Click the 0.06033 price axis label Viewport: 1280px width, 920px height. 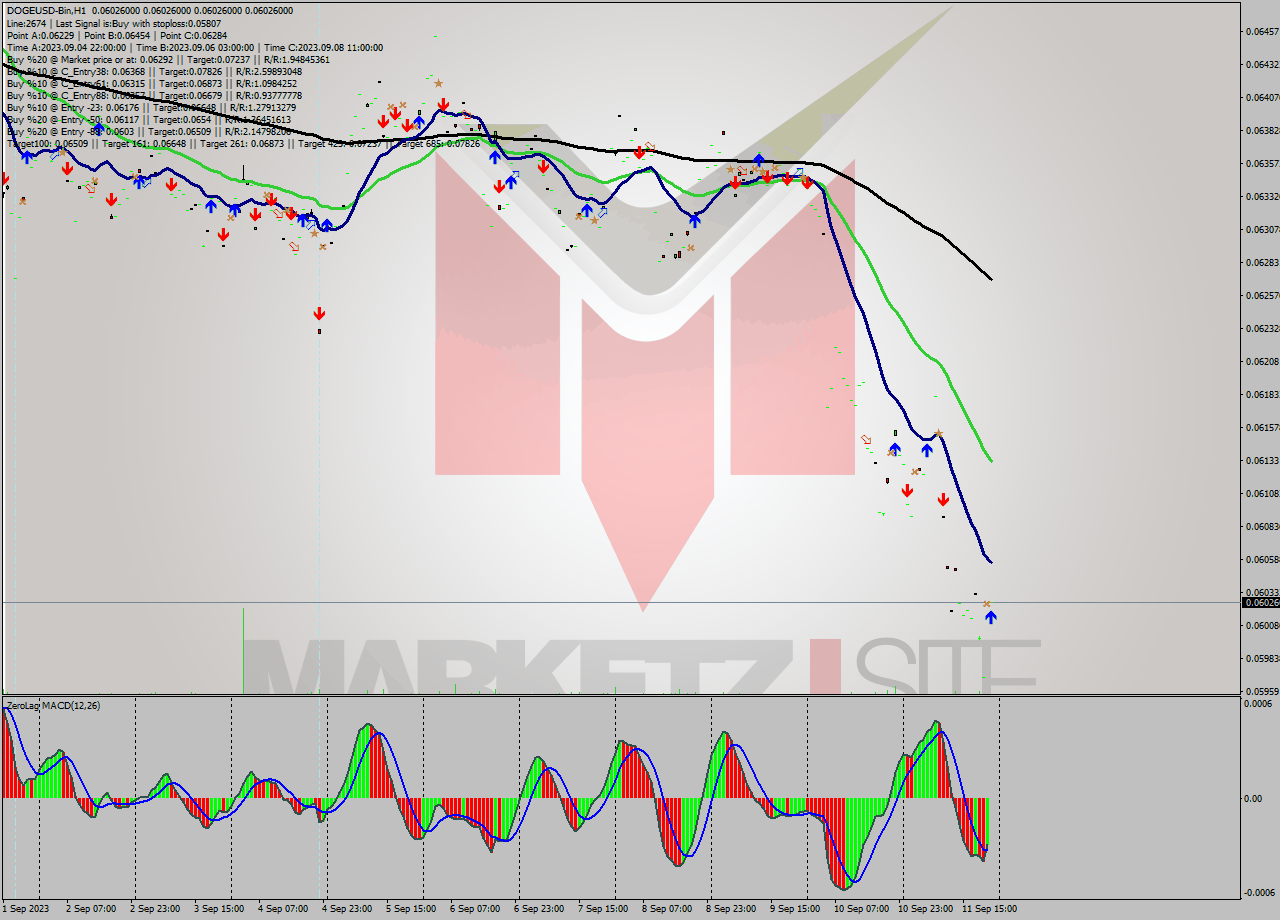tap(1263, 592)
